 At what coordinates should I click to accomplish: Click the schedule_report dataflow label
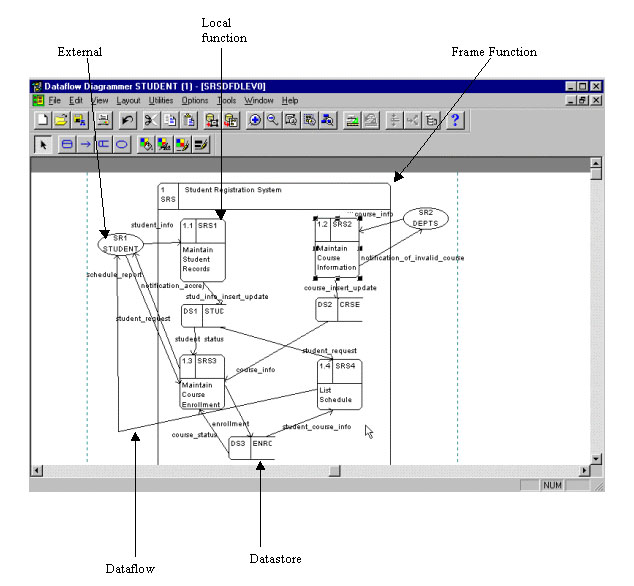tap(114, 275)
